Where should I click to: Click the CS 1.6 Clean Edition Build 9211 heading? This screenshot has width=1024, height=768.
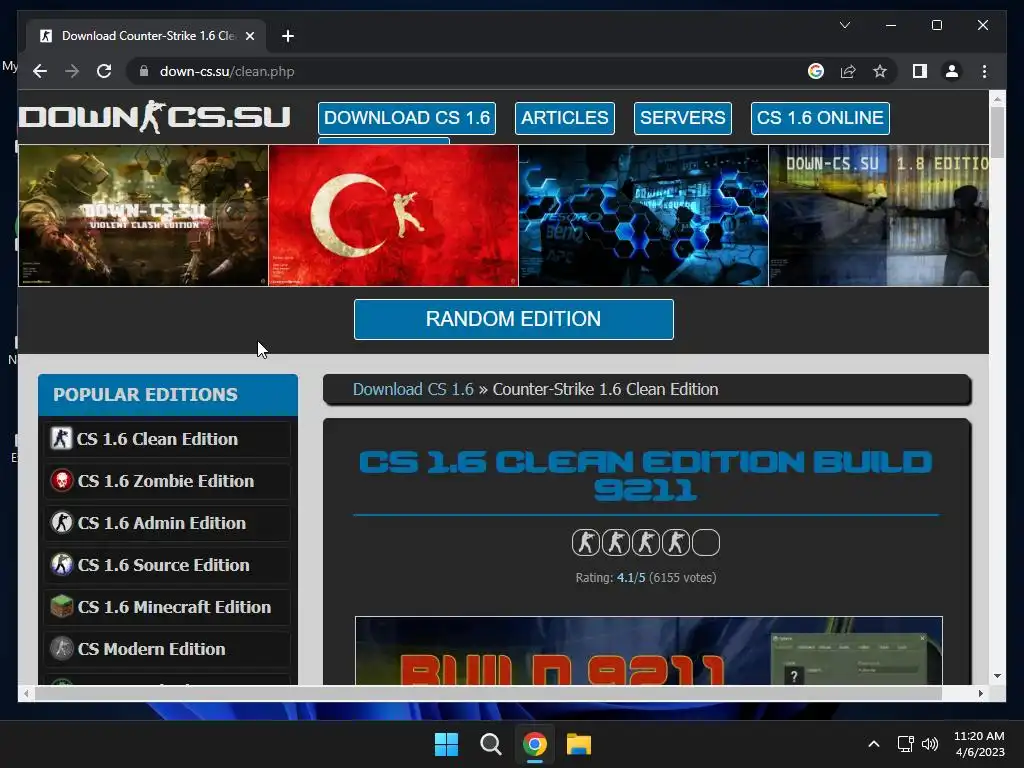pos(645,475)
